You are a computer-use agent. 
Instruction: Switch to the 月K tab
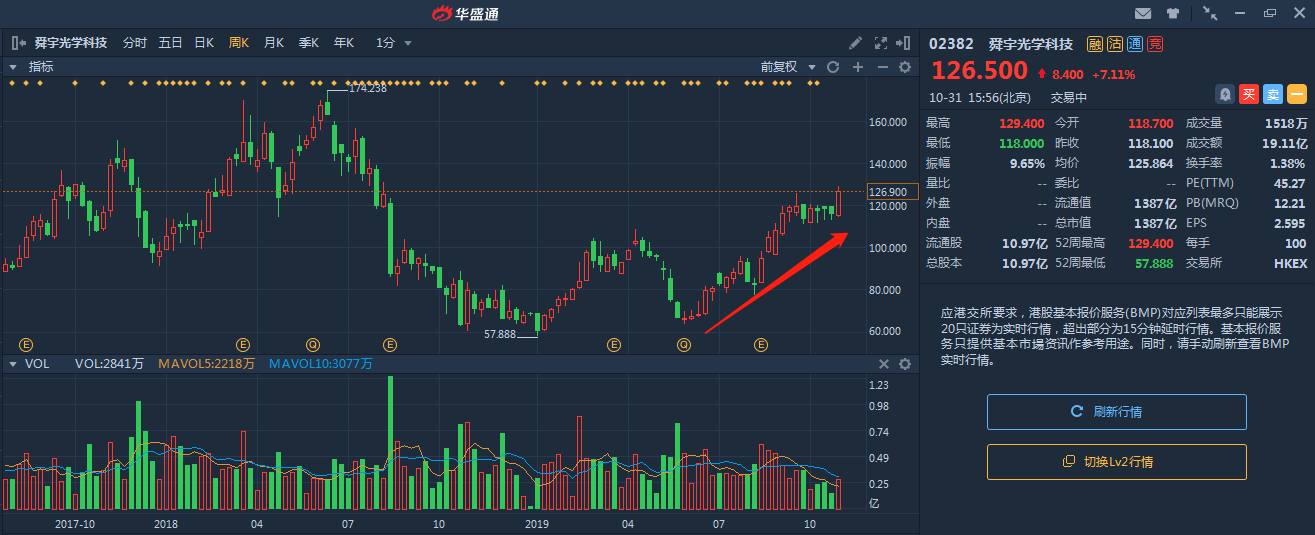tap(273, 43)
